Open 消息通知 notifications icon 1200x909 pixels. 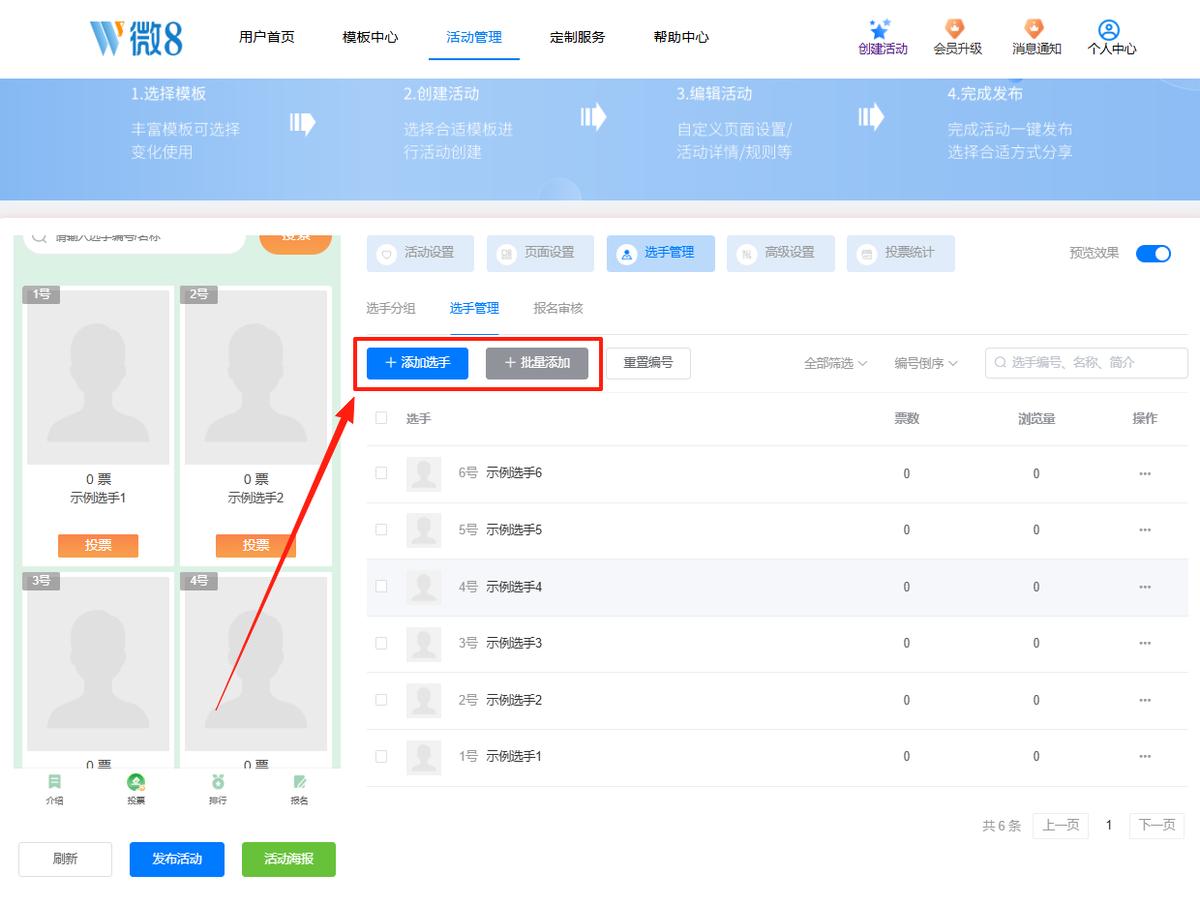click(1034, 29)
